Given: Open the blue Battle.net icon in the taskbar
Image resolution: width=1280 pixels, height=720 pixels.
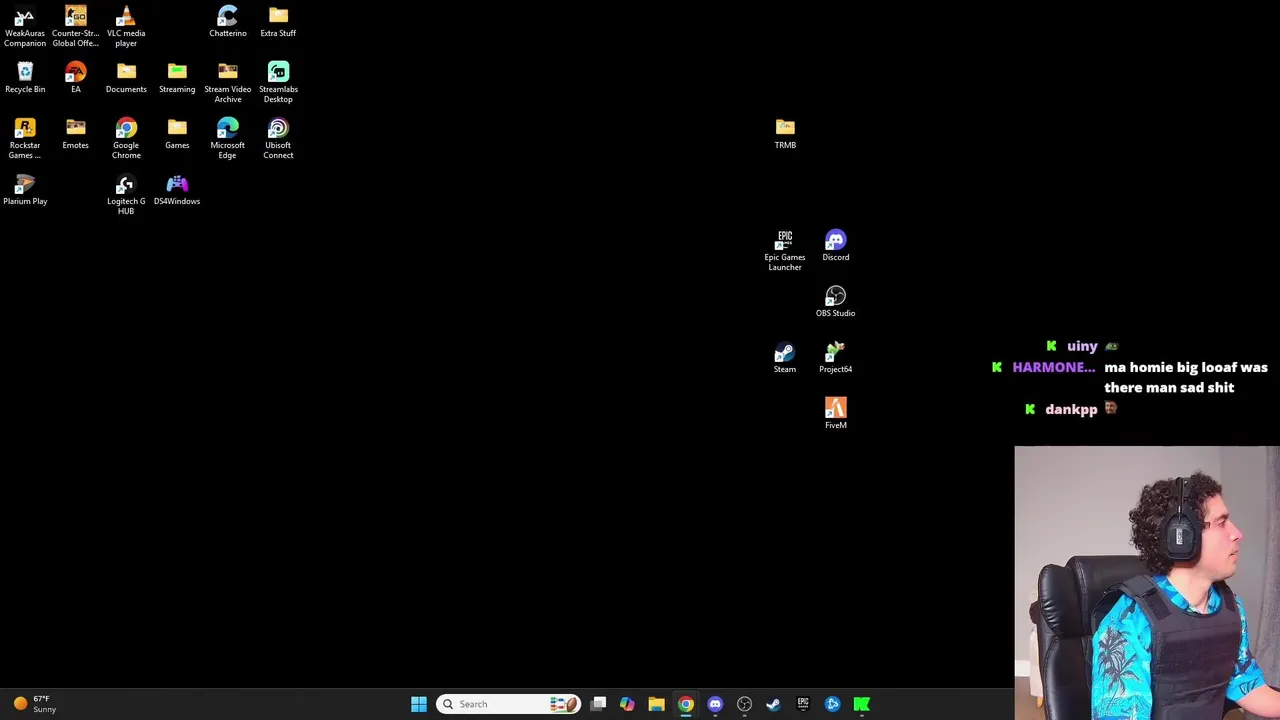Looking at the screenshot, I should [832, 704].
